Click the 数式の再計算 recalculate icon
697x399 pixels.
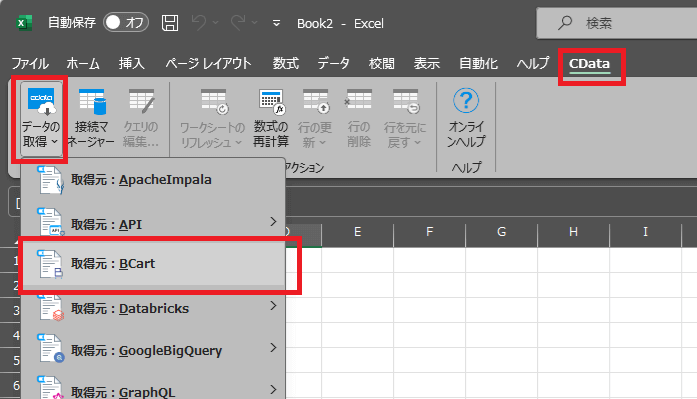click(271, 118)
